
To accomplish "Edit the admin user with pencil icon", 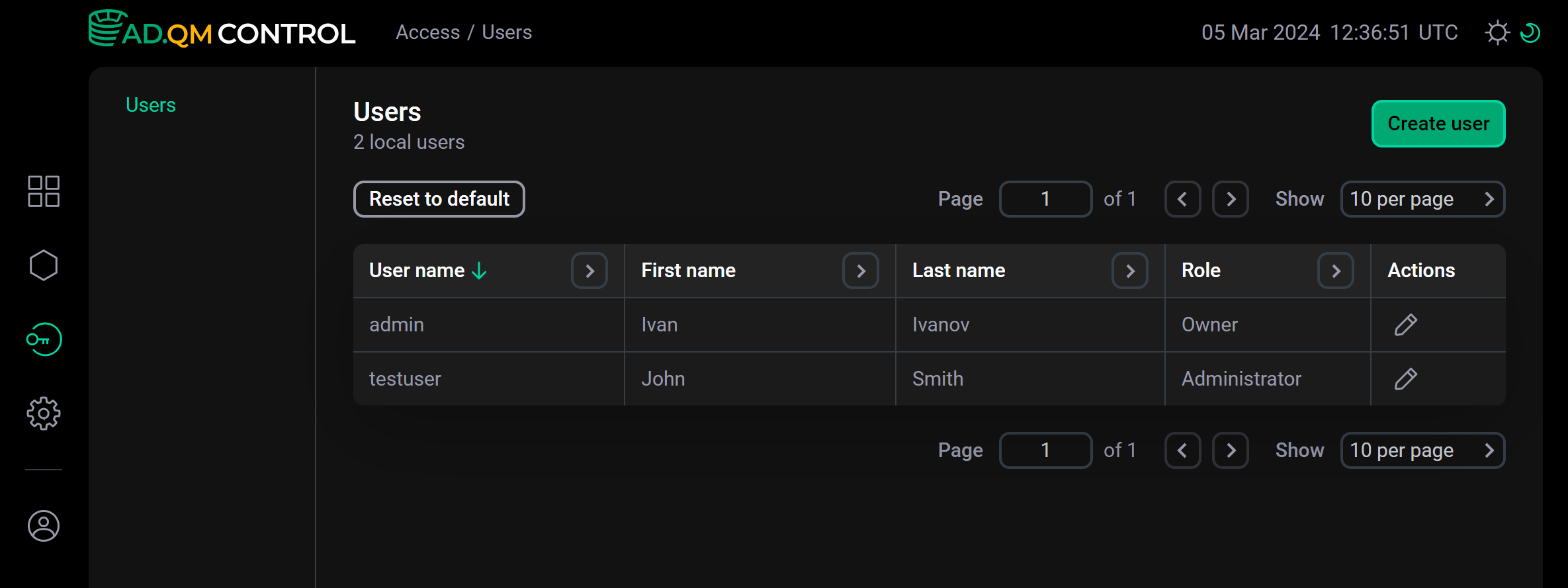I will [x=1405, y=325].
